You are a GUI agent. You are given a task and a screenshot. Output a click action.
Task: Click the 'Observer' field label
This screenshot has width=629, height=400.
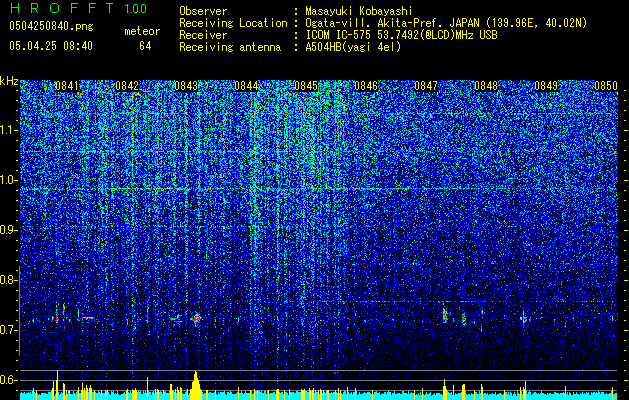click(x=203, y=11)
